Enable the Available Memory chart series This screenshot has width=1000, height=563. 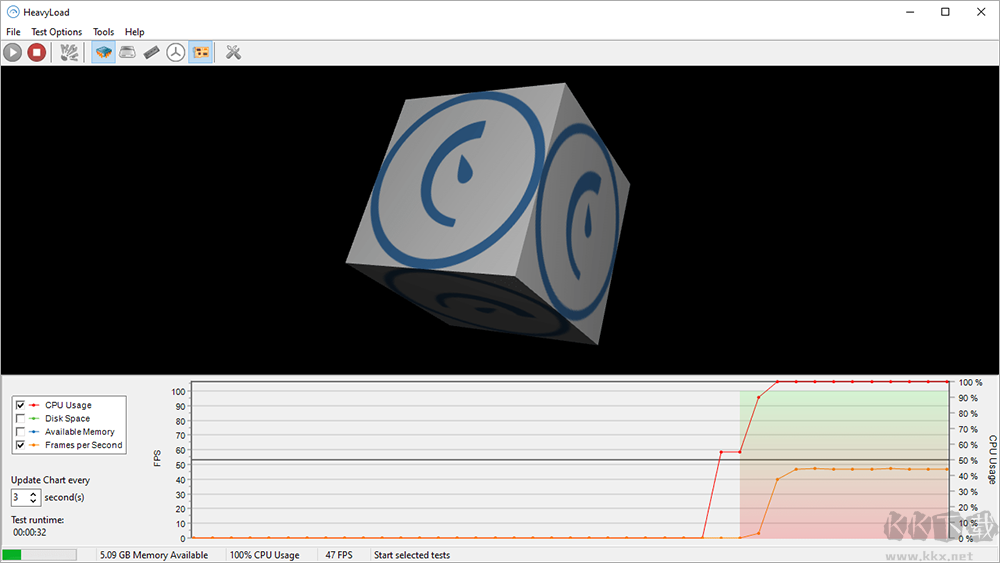[x=20, y=432]
